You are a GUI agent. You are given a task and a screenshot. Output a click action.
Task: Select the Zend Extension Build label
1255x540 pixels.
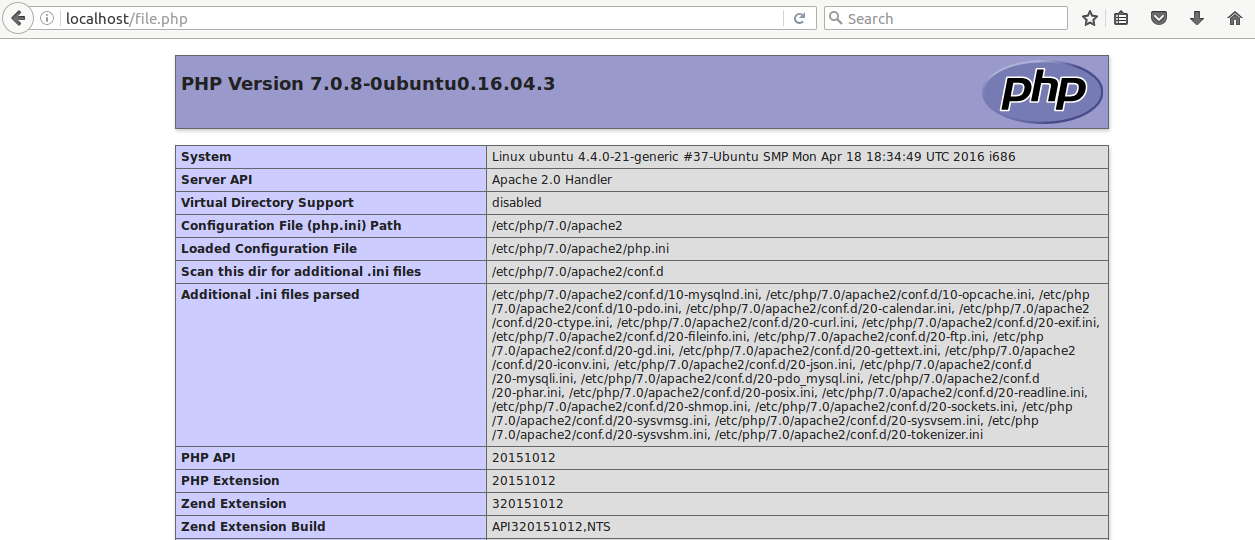(253, 527)
